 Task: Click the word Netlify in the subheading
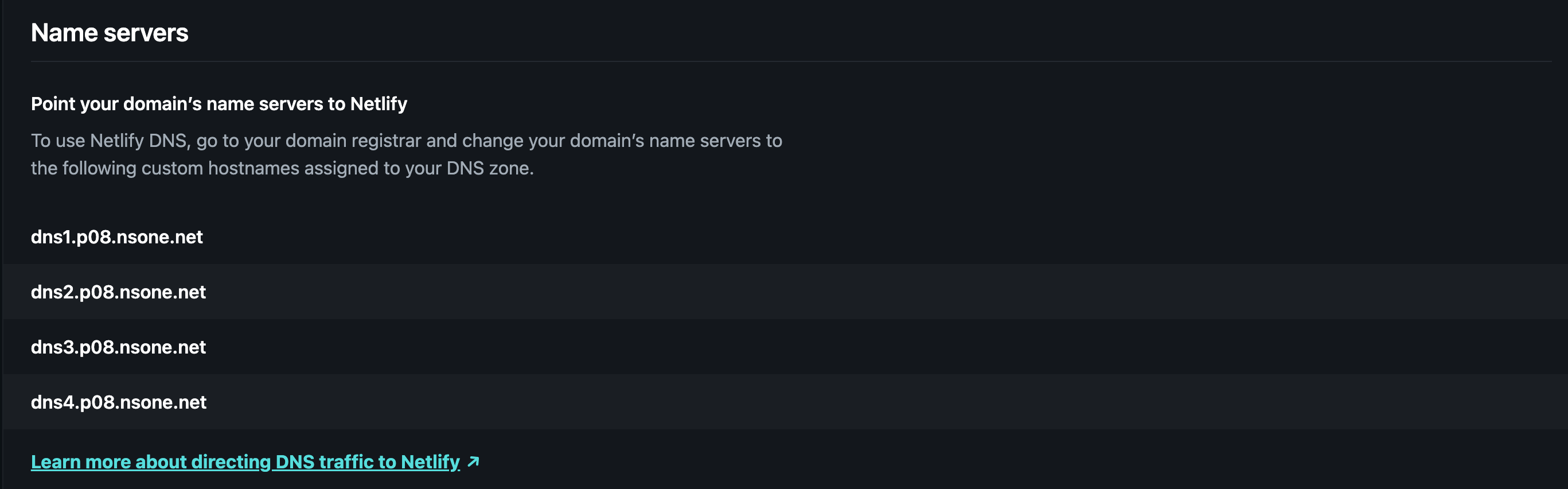click(379, 104)
